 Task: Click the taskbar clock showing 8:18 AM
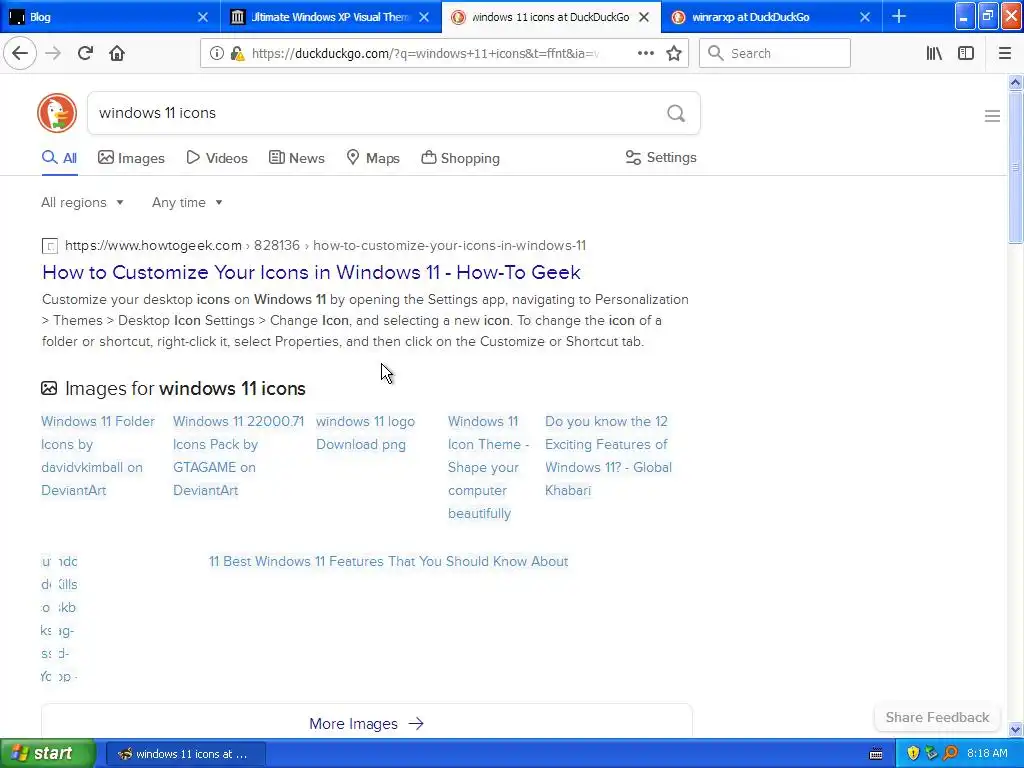pyautogui.click(x=987, y=754)
